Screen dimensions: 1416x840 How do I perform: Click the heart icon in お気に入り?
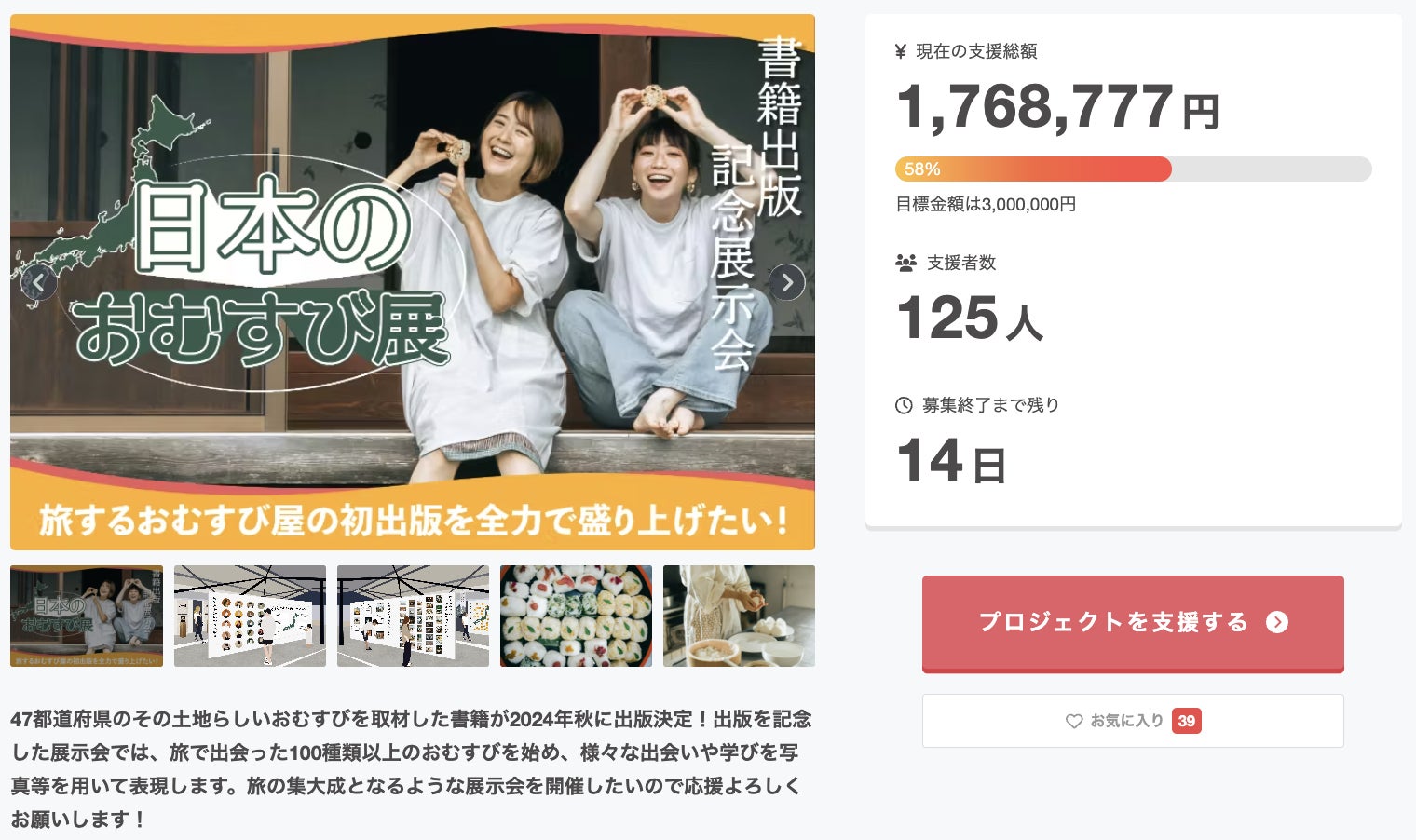pyautogui.click(x=1074, y=721)
